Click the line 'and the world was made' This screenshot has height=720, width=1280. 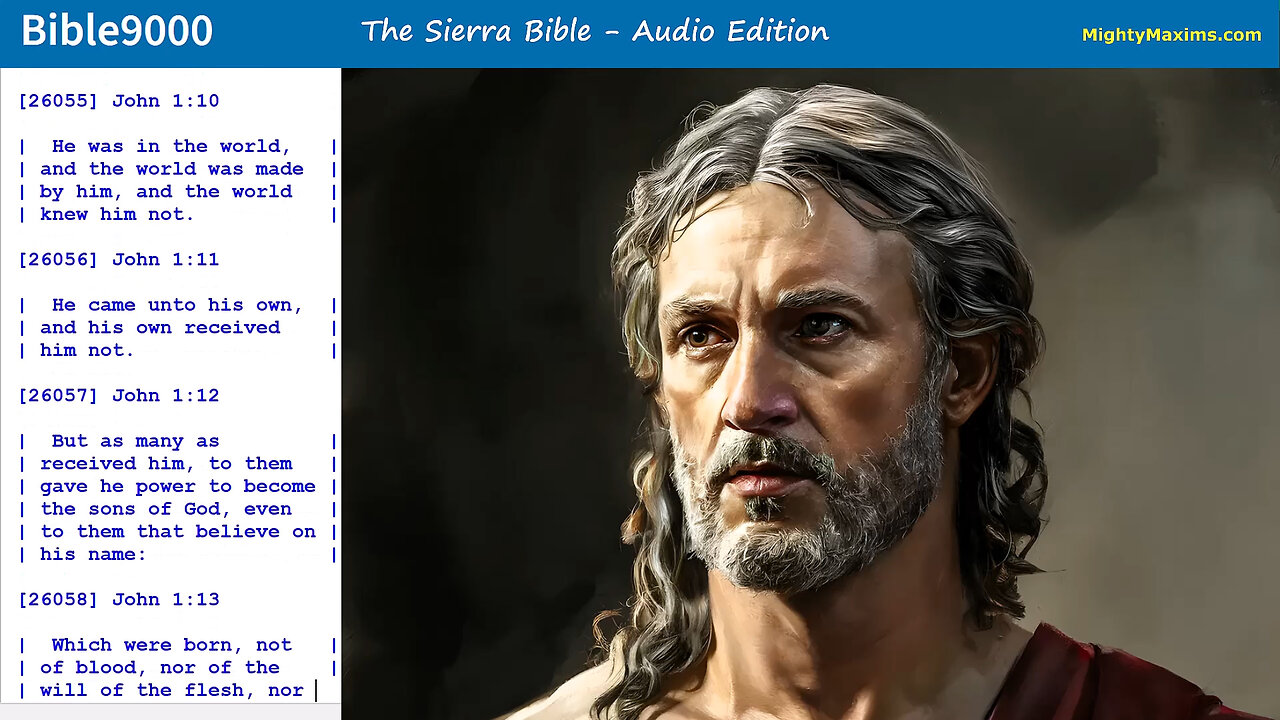click(x=172, y=169)
